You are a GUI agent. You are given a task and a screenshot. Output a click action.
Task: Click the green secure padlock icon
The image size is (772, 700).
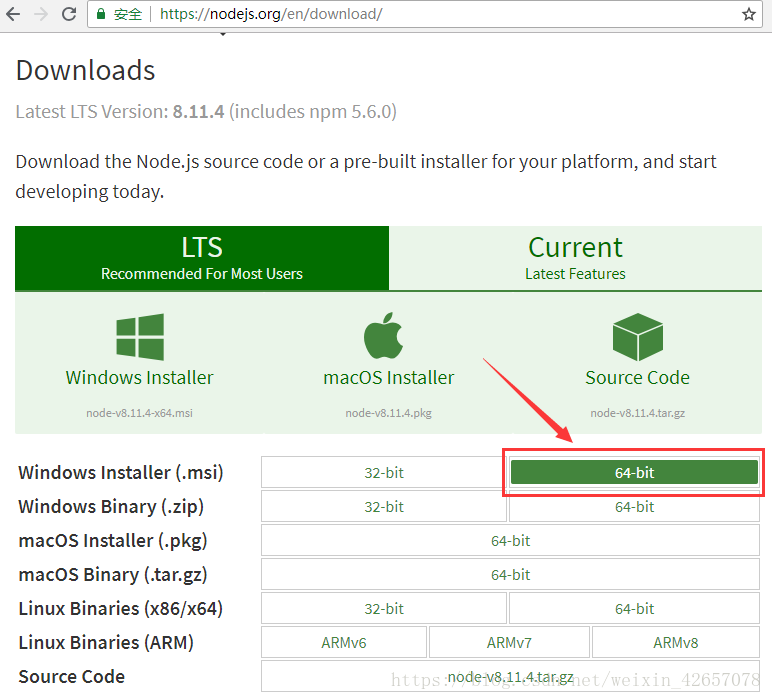[101, 14]
